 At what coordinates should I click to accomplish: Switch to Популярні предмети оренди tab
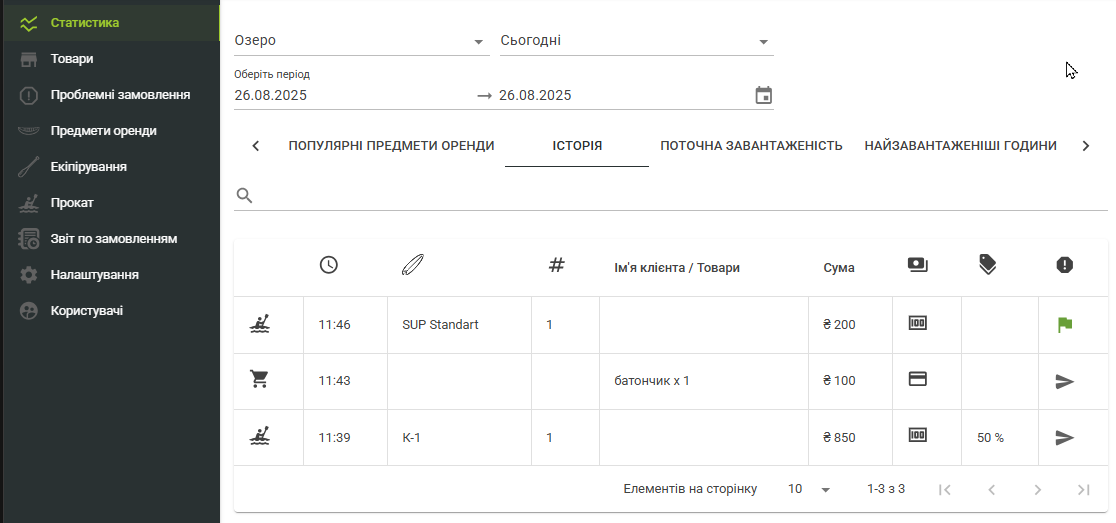(x=391, y=146)
